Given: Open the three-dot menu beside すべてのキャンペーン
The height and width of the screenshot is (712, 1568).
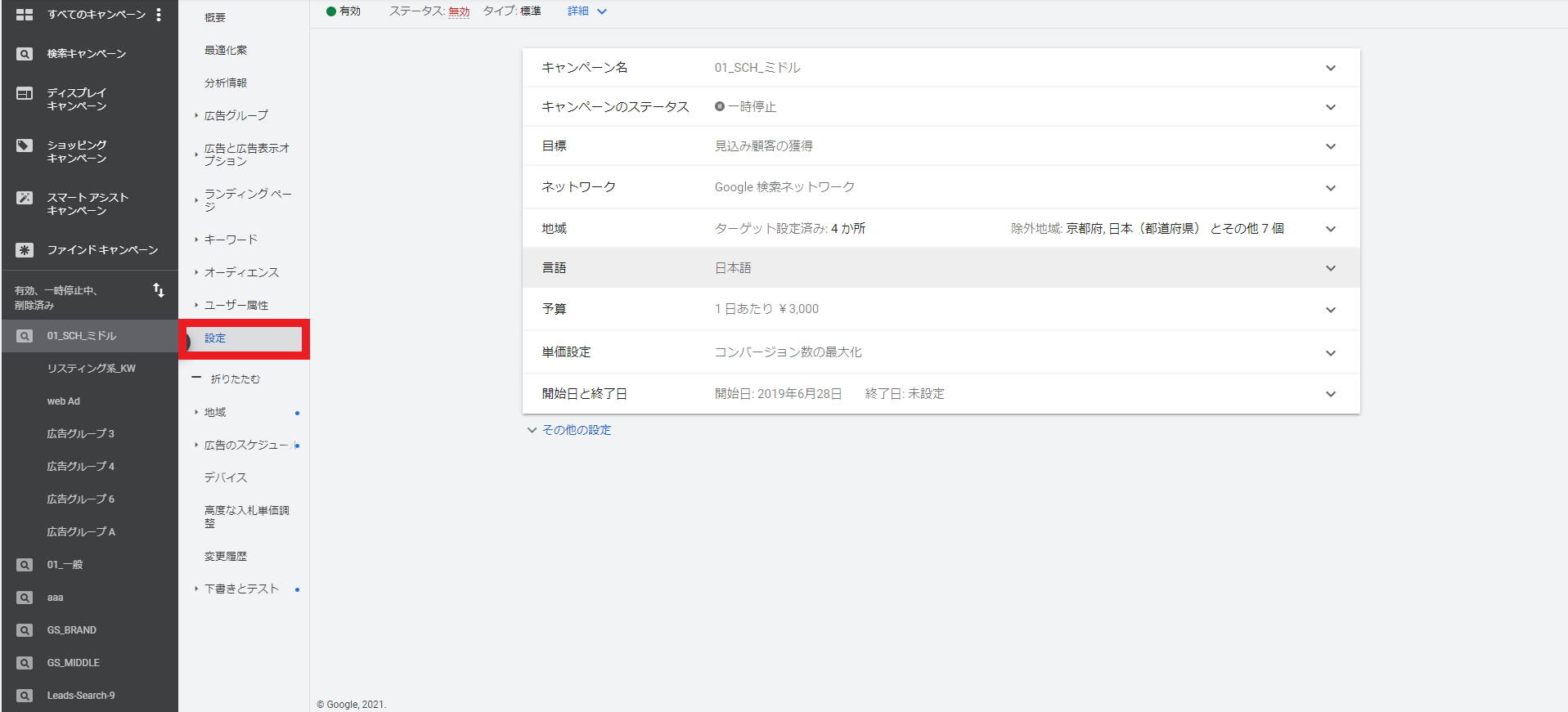Looking at the screenshot, I should [x=159, y=15].
